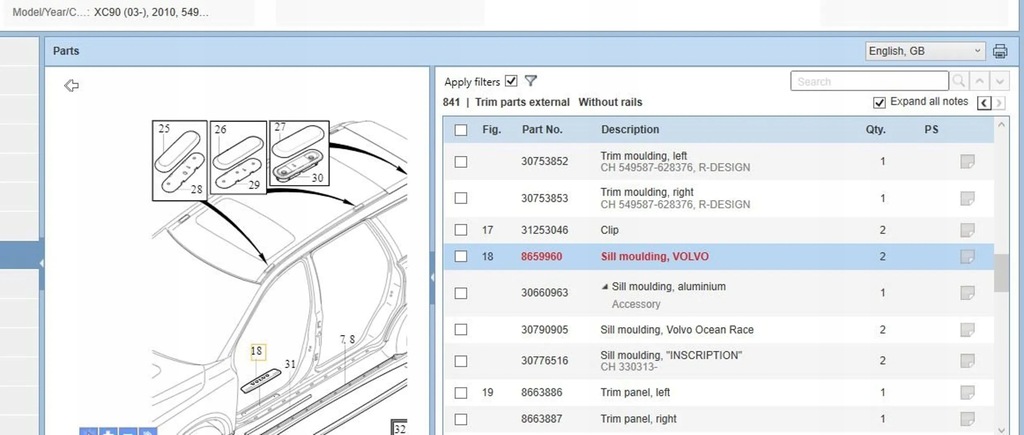The height and width of the screenshot is (435, 1024).
Task: Click the Clip description cell
Action: click(609, 230)
